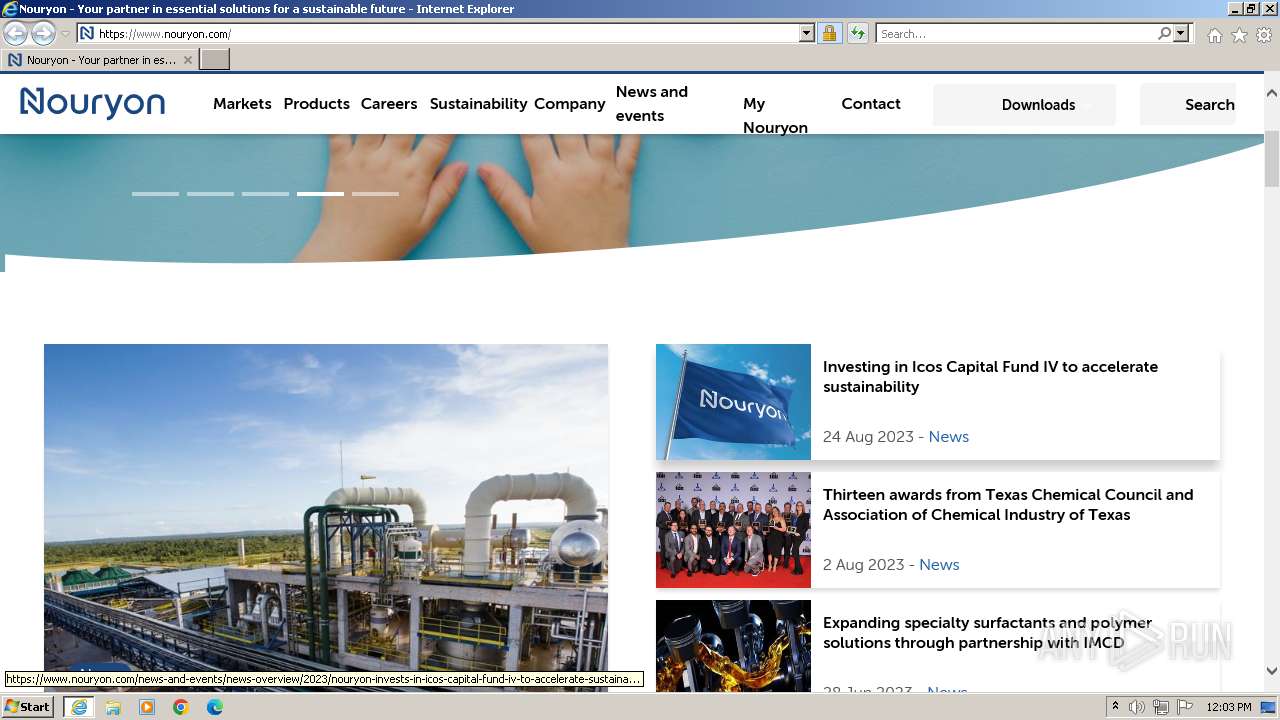This screenshot has height=720, width=1280.
Task: Click the page scrollbar down arrow
Action: point(1272,671)
